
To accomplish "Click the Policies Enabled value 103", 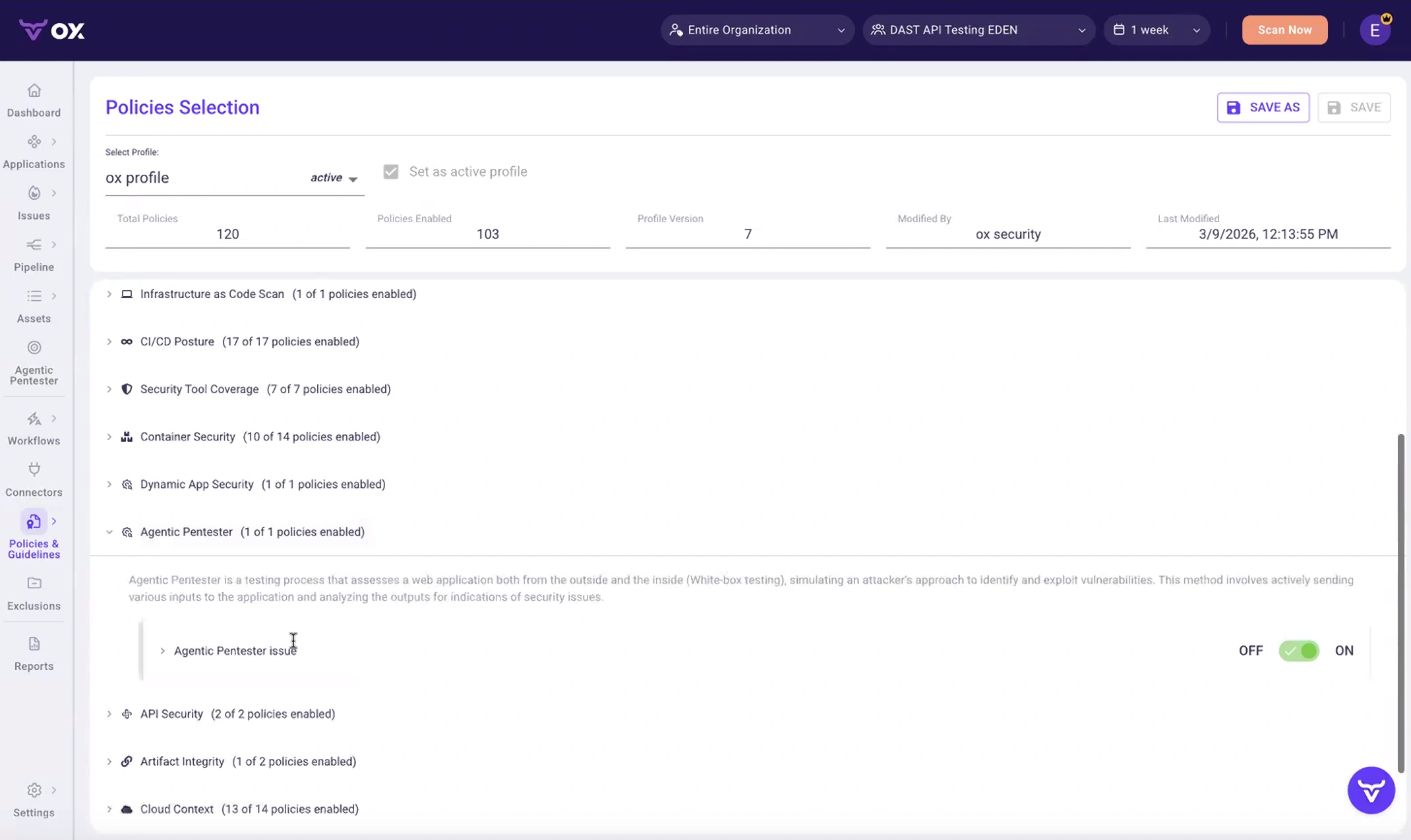I will click(x=488, y=234).
